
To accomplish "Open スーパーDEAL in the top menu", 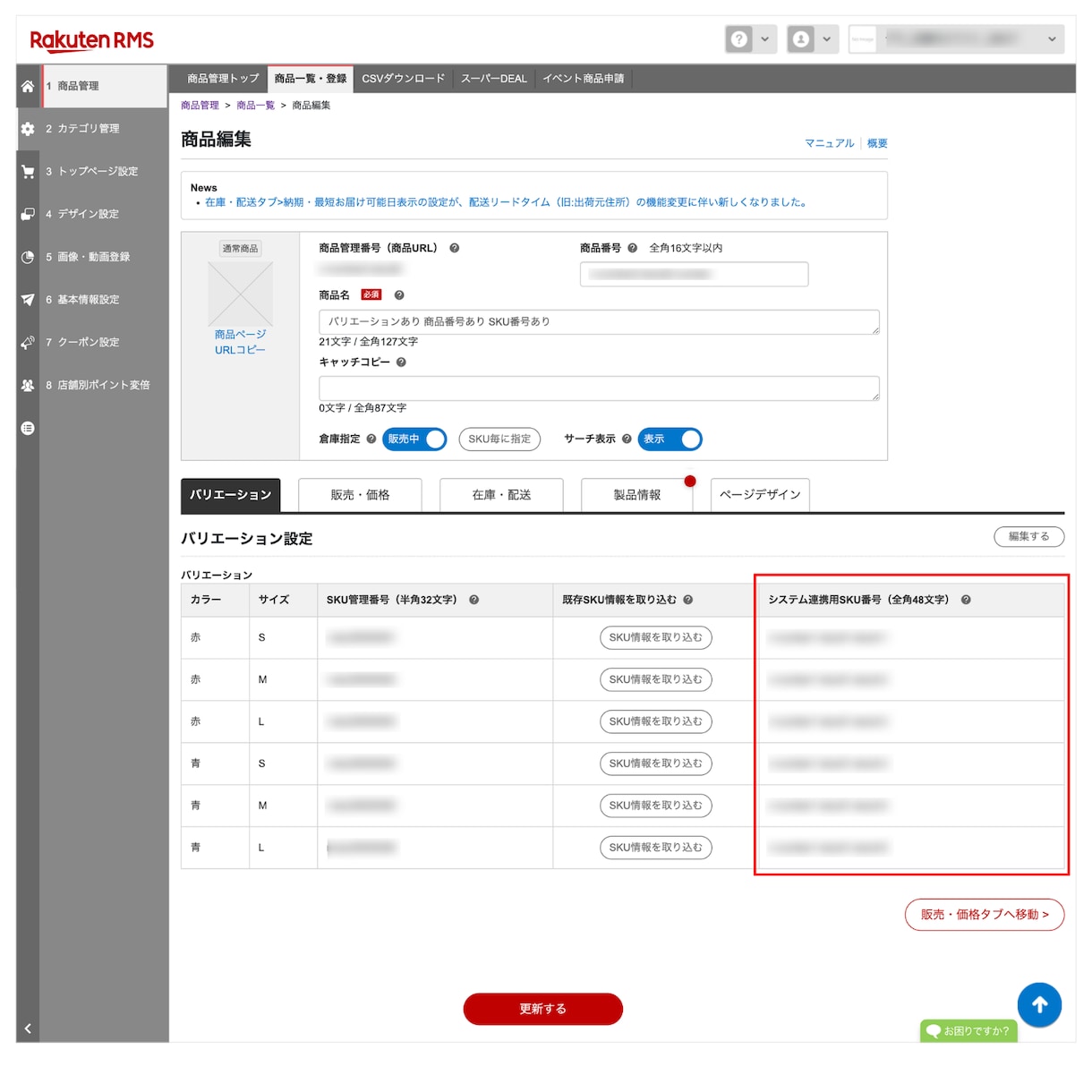I will click(494, 79).
